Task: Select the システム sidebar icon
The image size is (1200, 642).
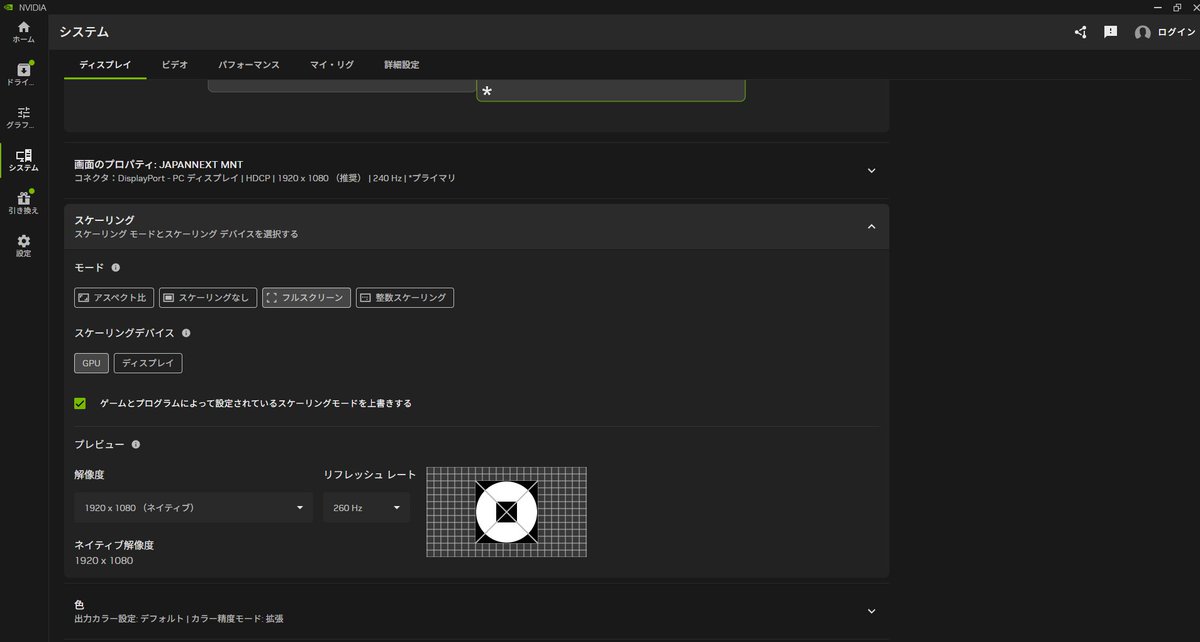Action: pyautogui.click(x=23, y=161)
